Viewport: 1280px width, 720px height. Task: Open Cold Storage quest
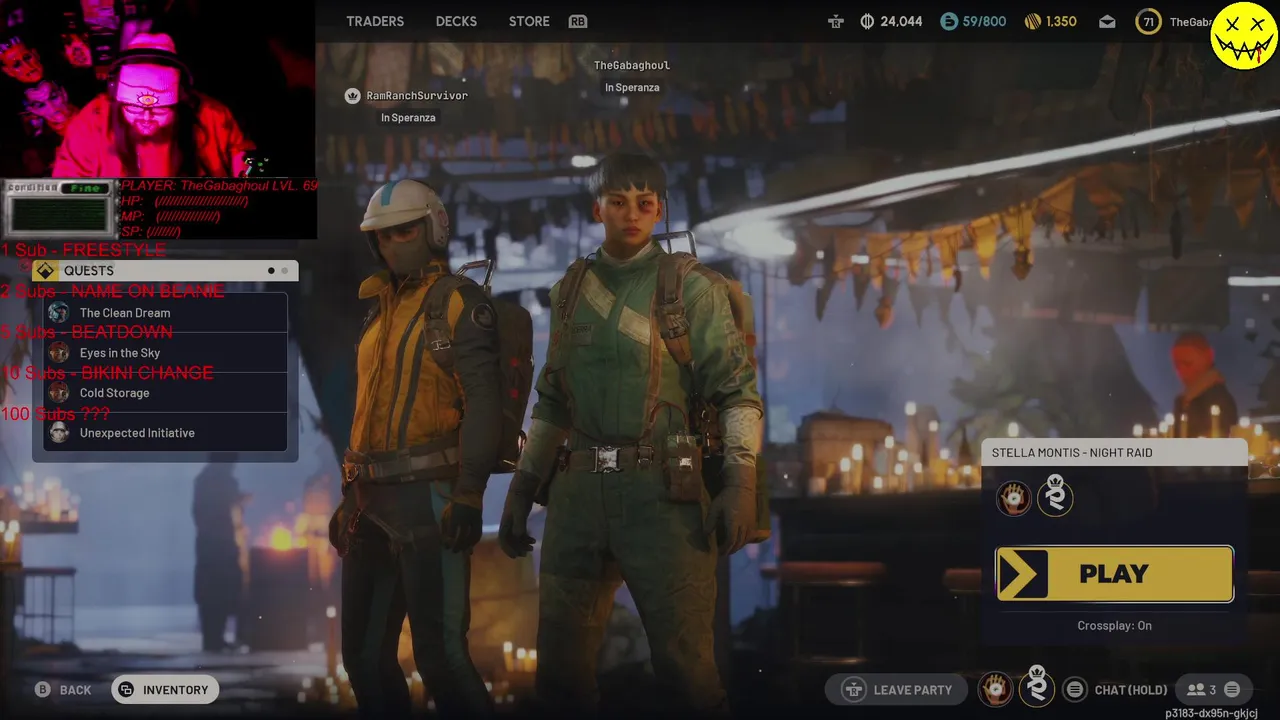pos(166,393)
